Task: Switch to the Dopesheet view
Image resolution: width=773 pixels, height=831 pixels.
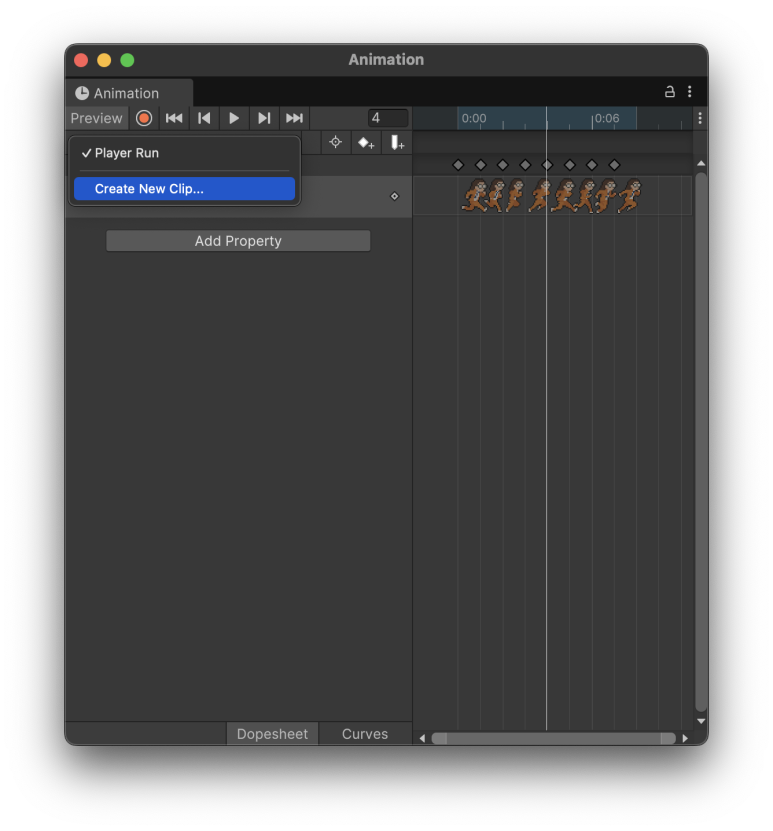Action: (272, 733)
